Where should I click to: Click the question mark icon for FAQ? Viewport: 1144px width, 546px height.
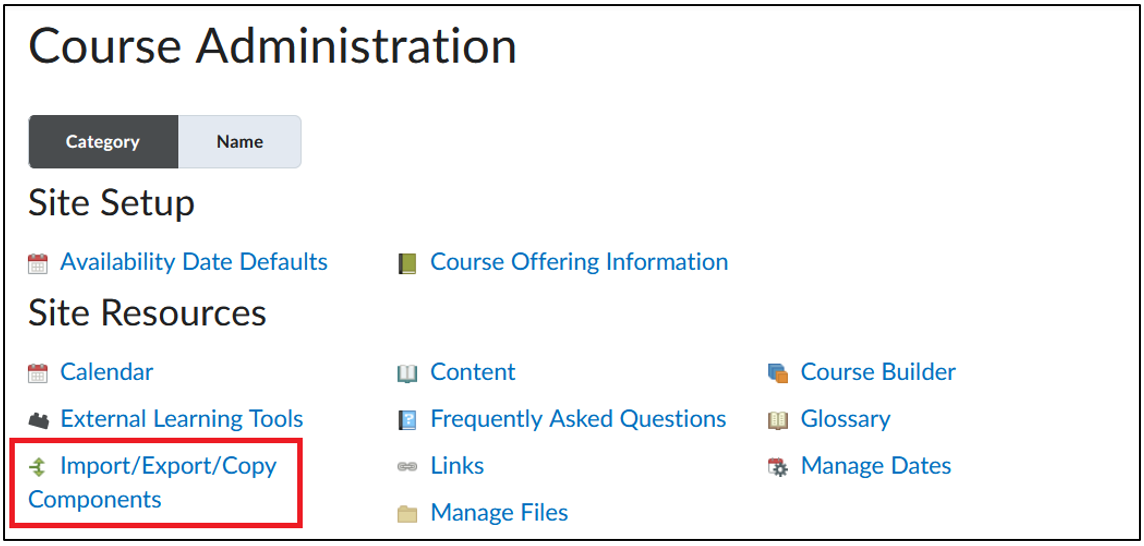pos(407,420)
